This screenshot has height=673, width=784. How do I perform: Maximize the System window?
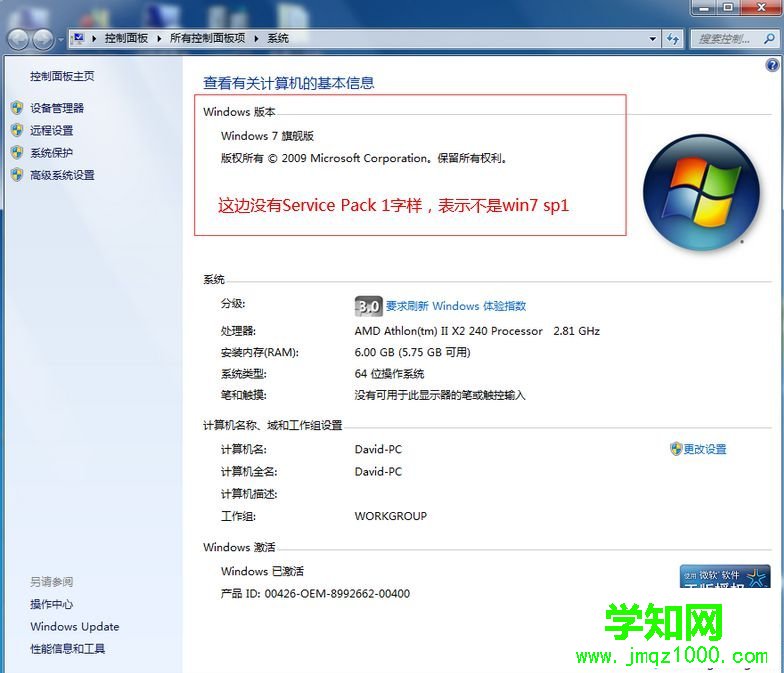(728, 8)
